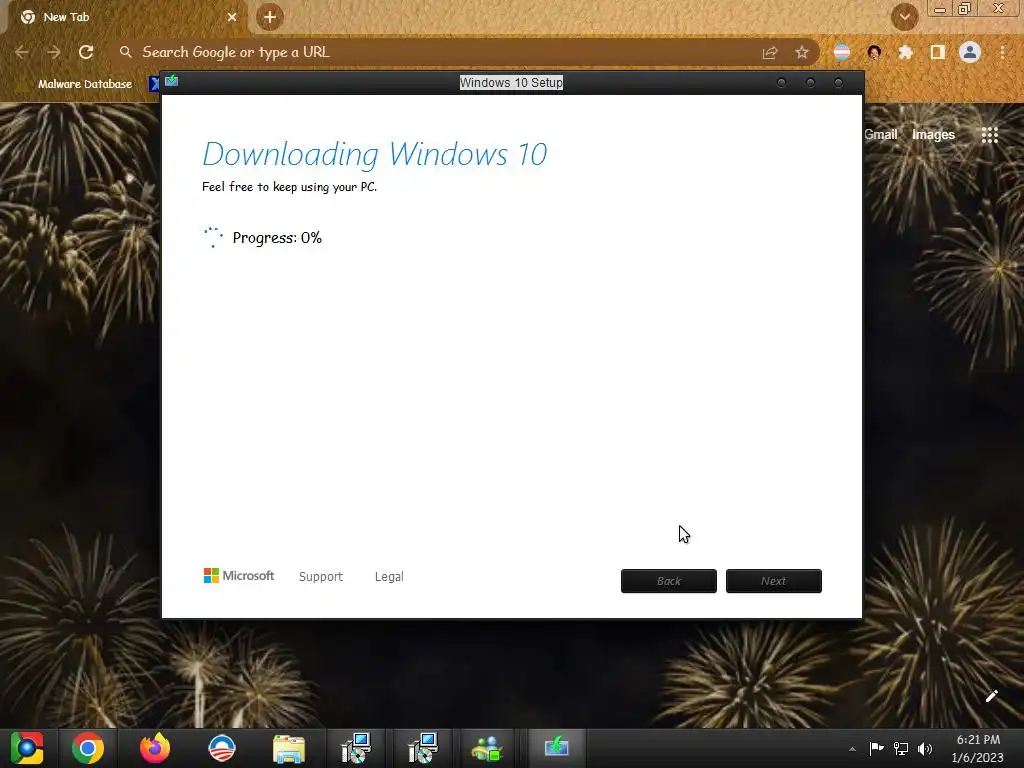Launch Firefox from the taskbar
The width and height of the screenshot is (1024, 768).
(155, 748)
